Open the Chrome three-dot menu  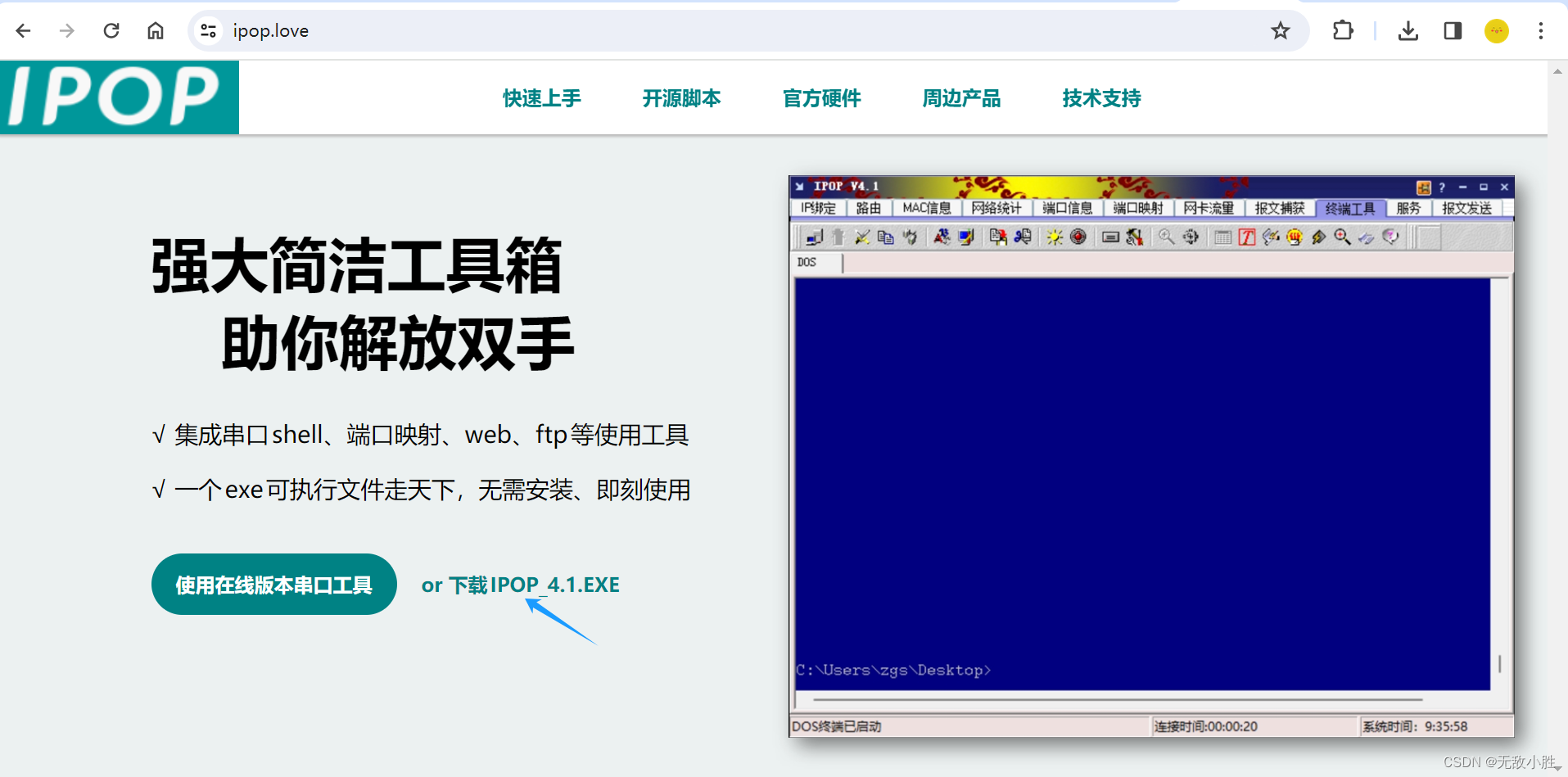pos(1541,31)
